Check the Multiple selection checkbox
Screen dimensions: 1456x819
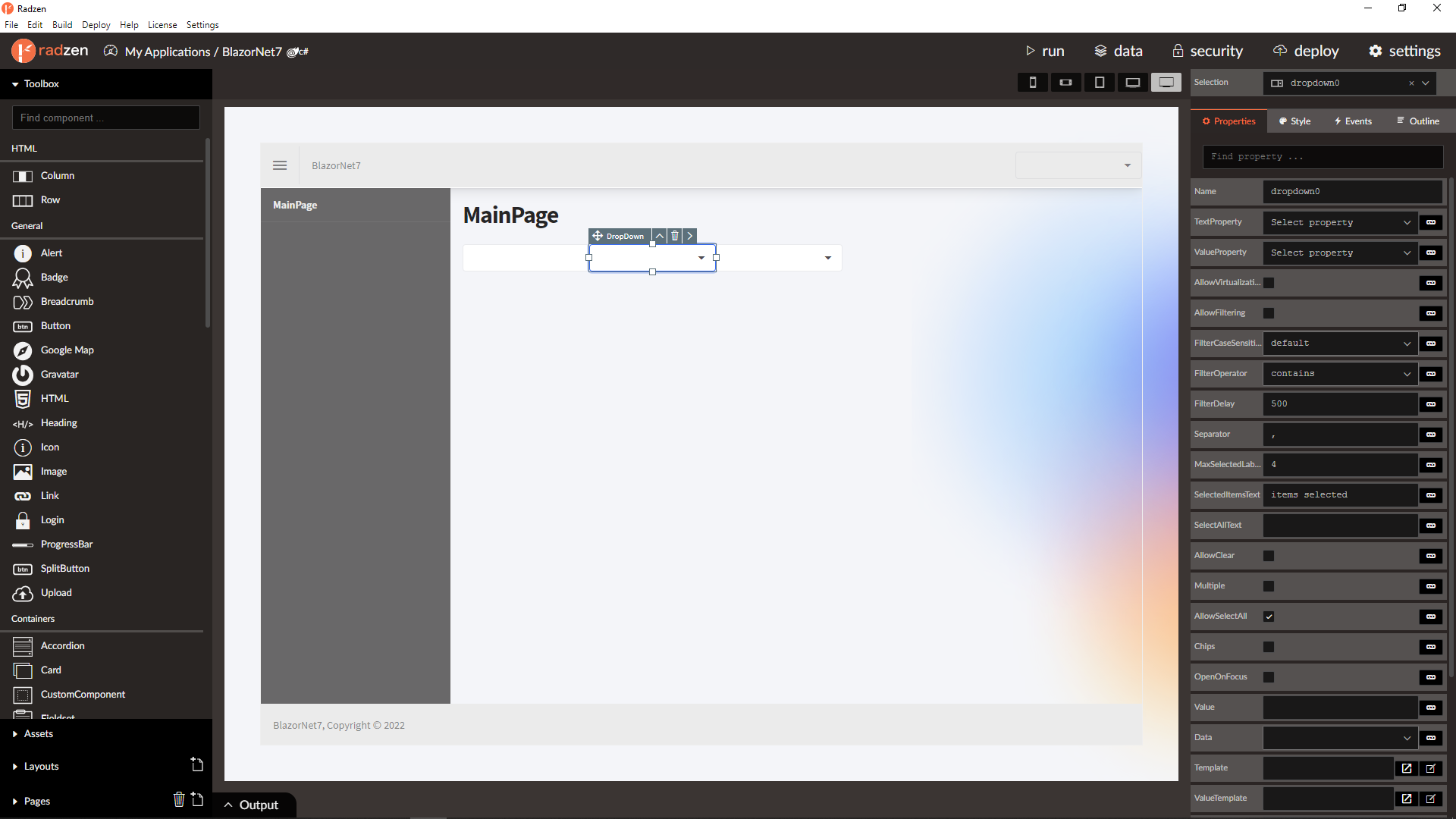tap(1269, 585)
